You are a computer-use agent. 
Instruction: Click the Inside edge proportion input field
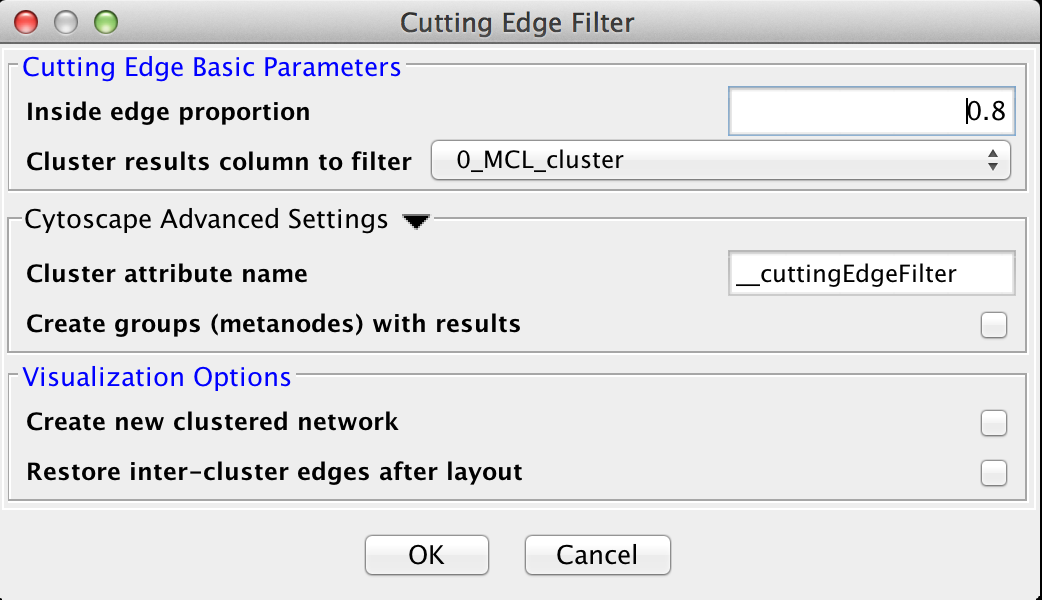(x=871, y=111)
